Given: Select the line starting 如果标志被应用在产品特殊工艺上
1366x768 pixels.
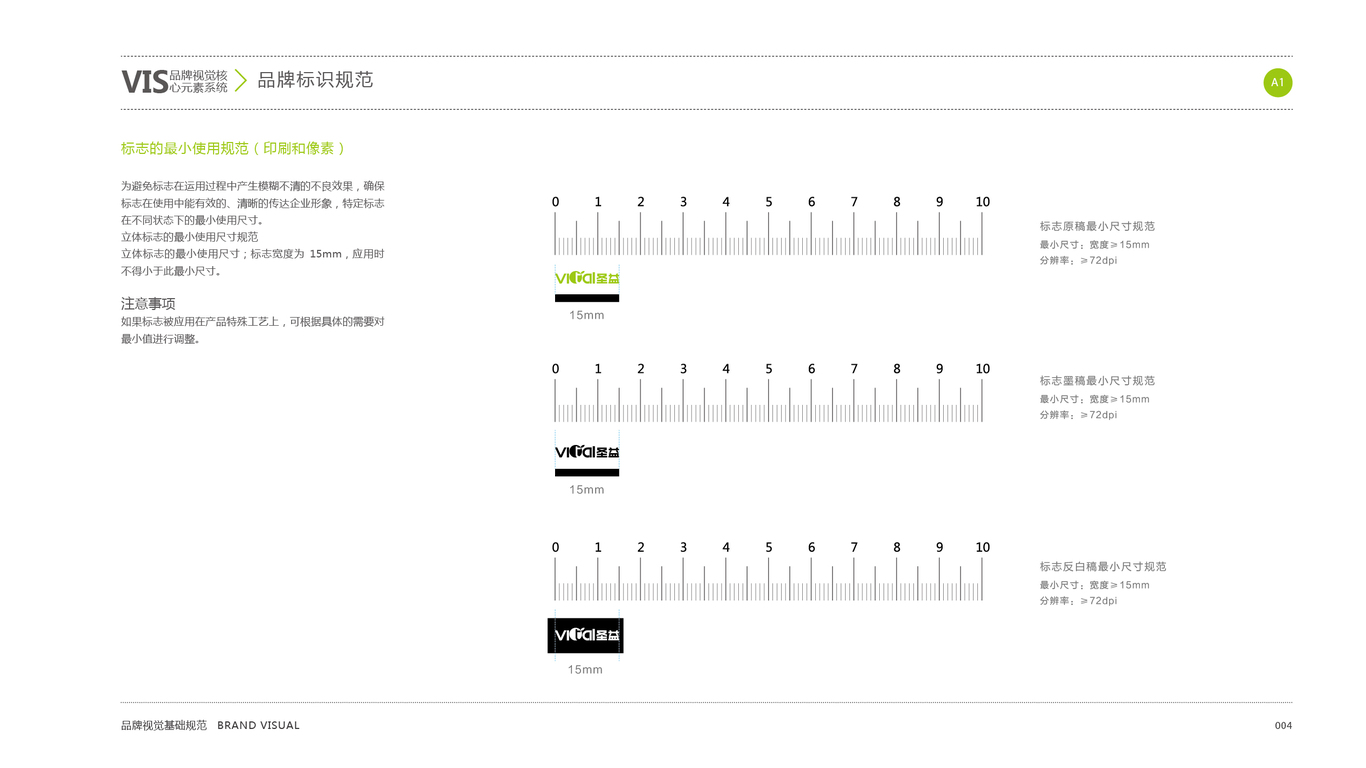Looking at the screenshot, I should 253,322.
